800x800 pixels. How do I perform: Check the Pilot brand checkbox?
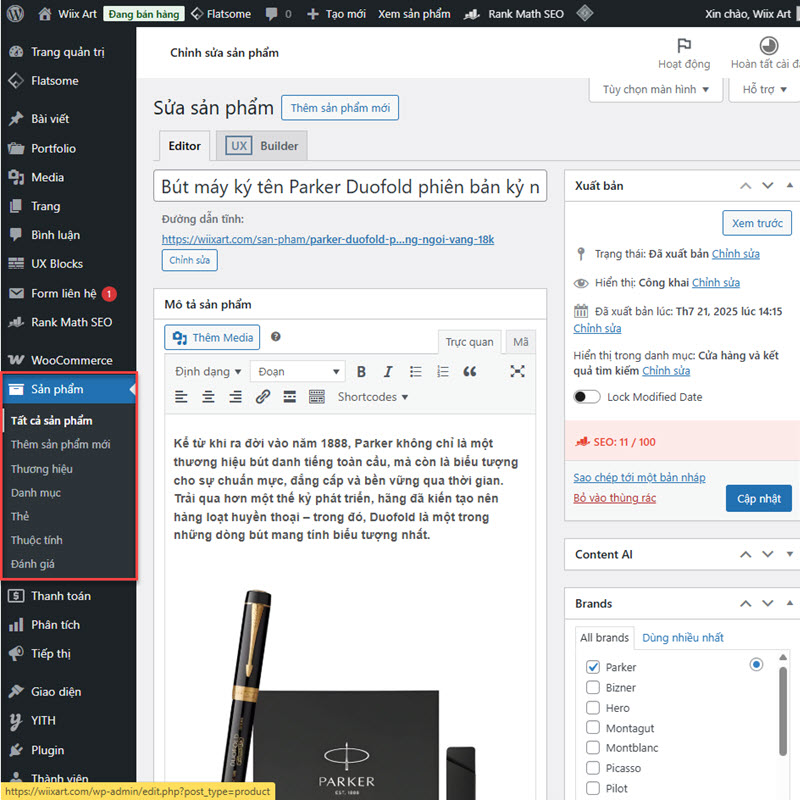[593, 788]
